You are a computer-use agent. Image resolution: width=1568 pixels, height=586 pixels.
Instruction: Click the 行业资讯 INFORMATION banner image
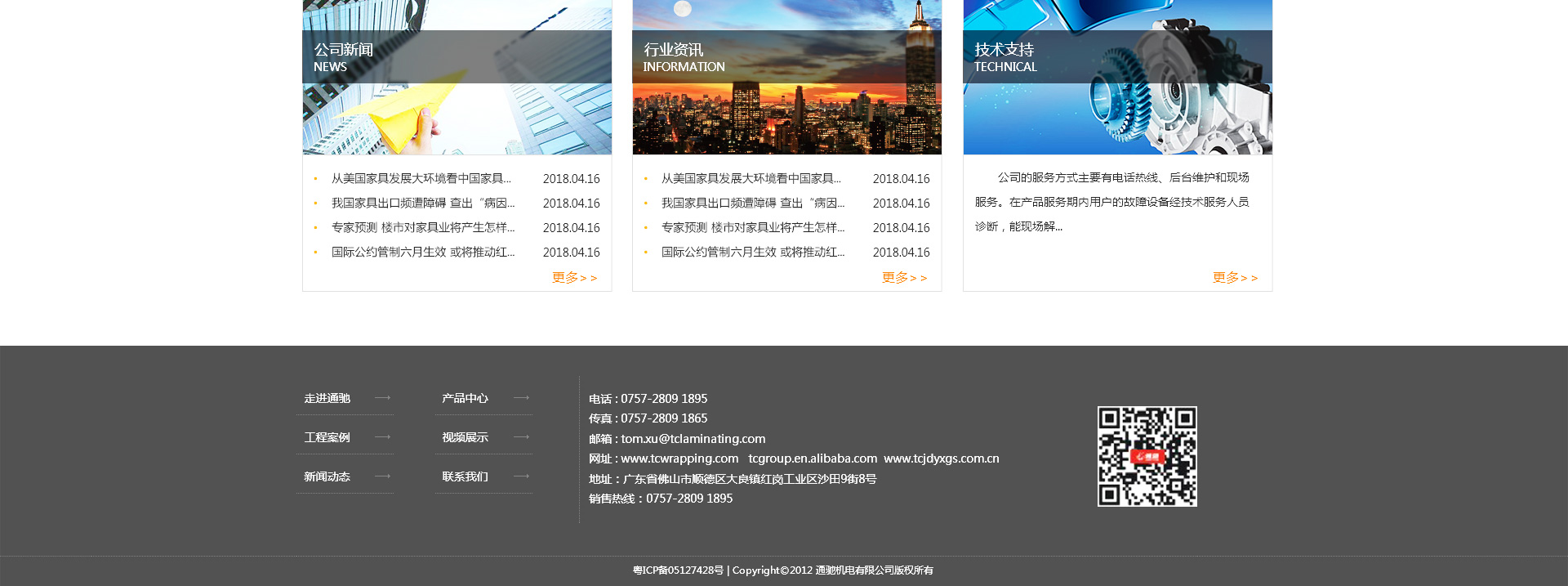[x=786, y=78]
